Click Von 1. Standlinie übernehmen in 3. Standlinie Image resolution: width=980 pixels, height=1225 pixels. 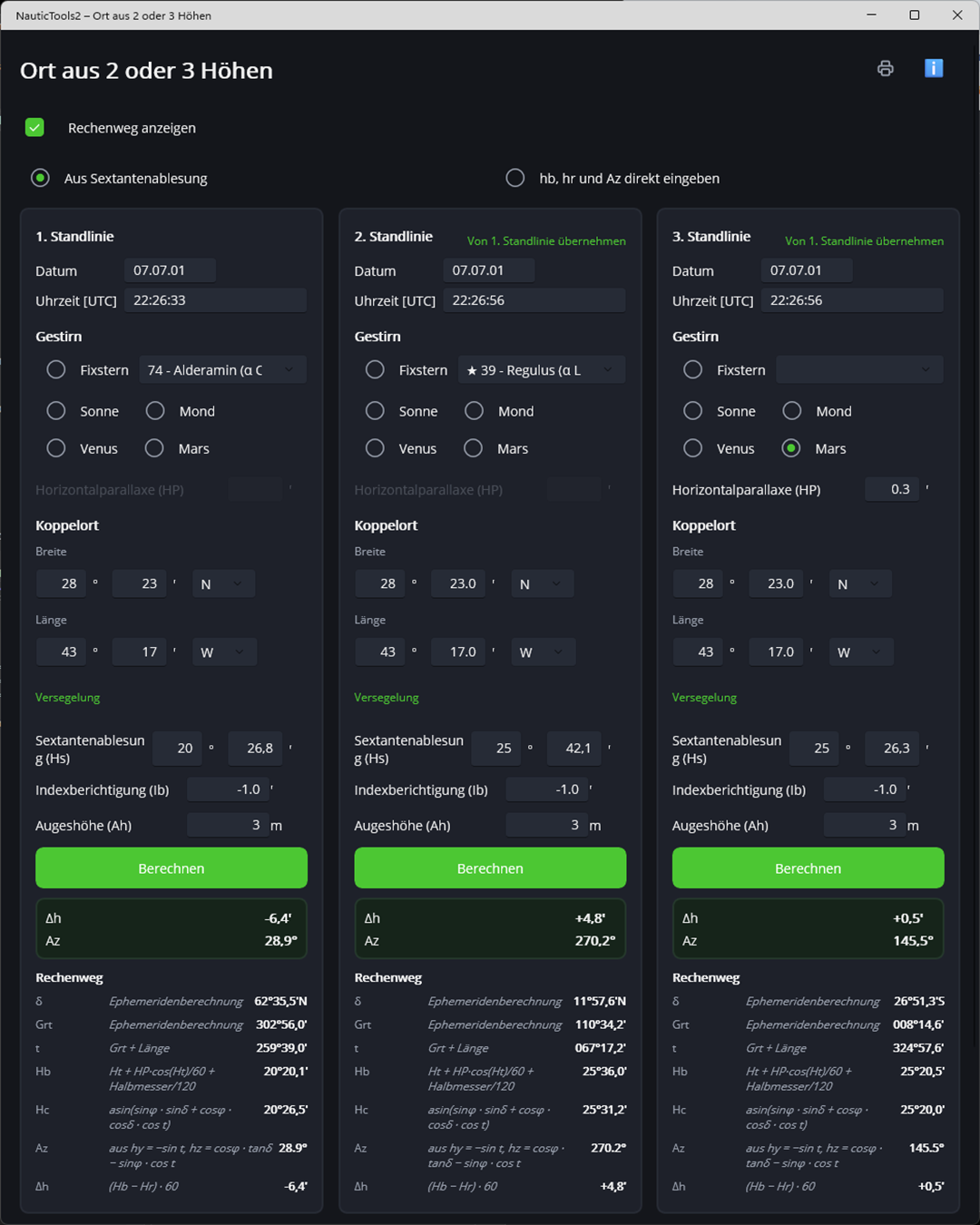click(x=865, y=241)
